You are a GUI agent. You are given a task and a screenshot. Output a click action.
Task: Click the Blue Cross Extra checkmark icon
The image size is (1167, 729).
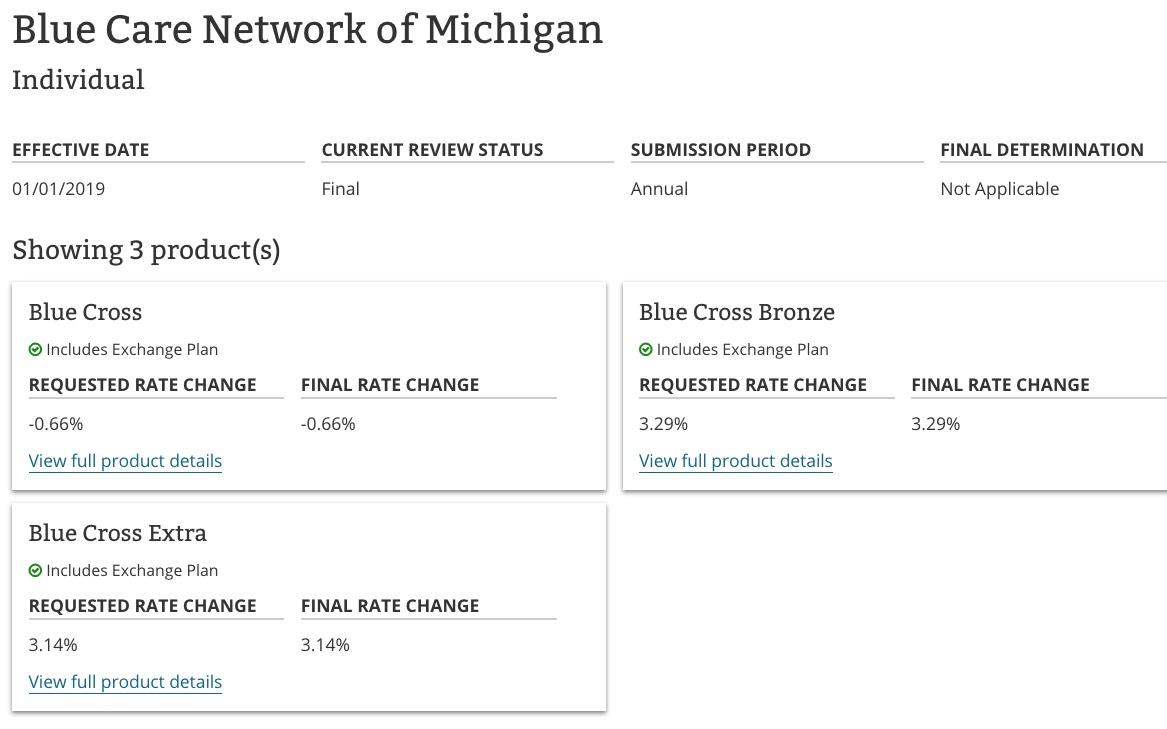(x=35, y=571)
